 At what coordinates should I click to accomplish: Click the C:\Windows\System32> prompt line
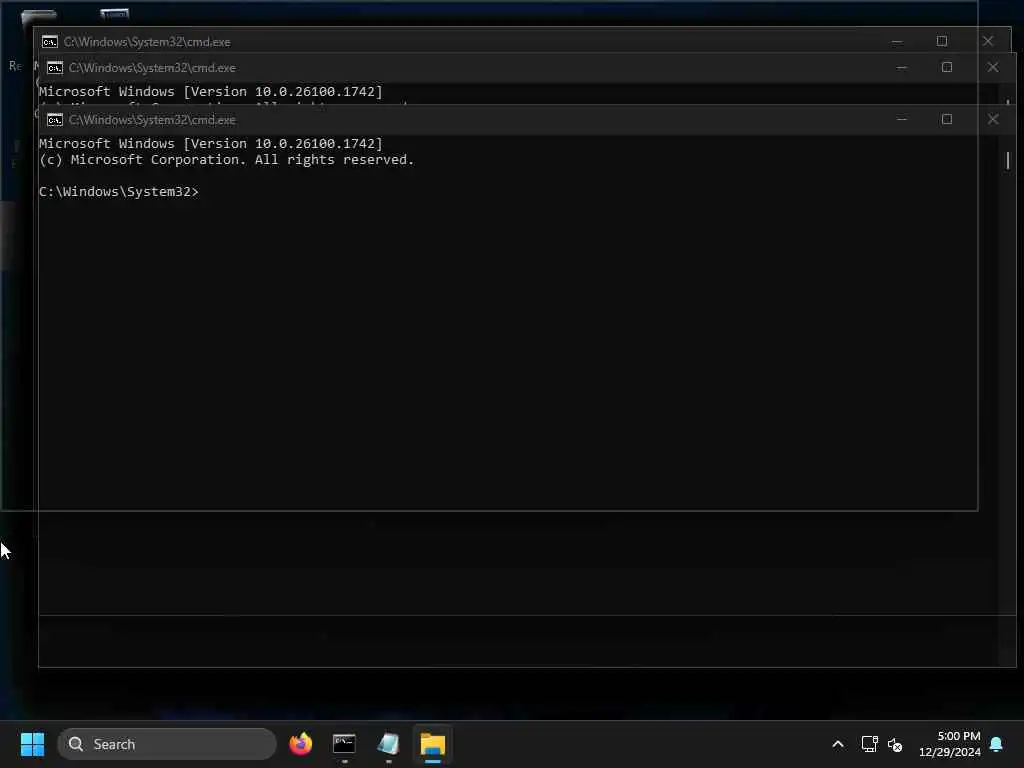[x=118, y=191]
